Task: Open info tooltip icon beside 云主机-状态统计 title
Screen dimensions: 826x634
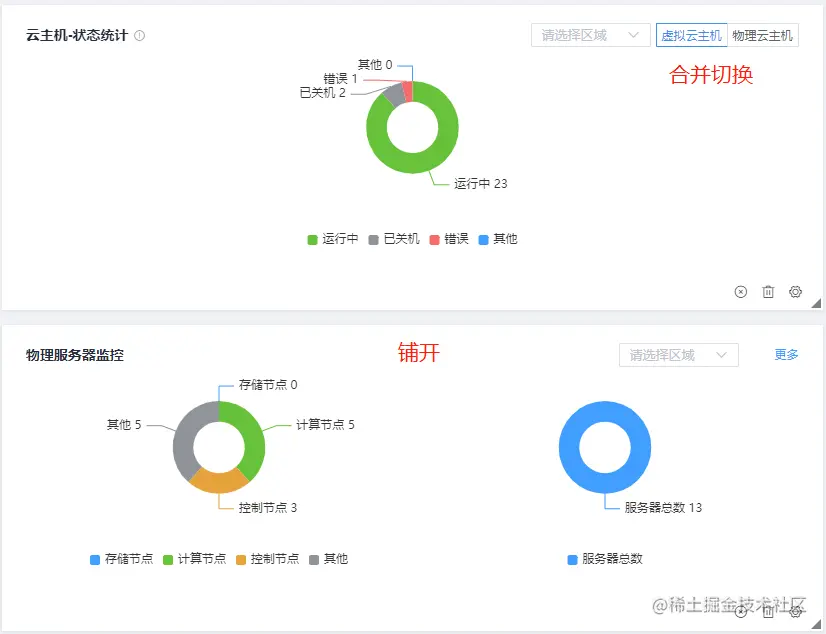Action: pyautogui.click(x=140, y=36)
